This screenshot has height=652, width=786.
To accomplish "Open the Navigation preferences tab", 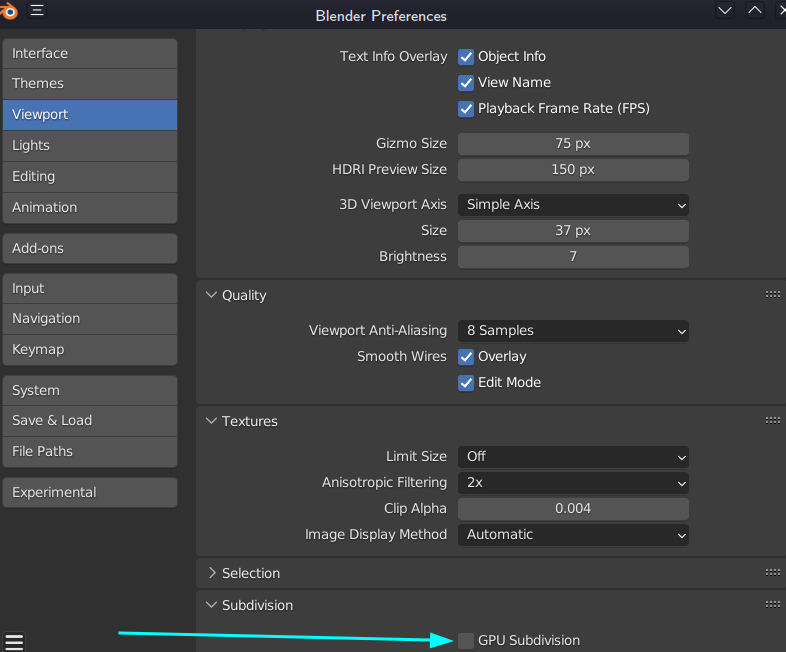I will 90,319.
